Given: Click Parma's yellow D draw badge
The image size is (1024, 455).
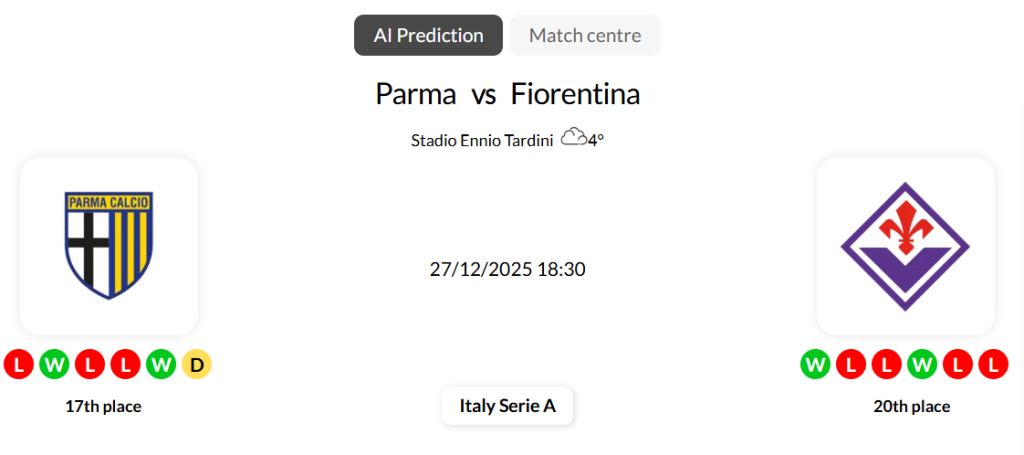Looking at the screenshot, I should 196,365.
